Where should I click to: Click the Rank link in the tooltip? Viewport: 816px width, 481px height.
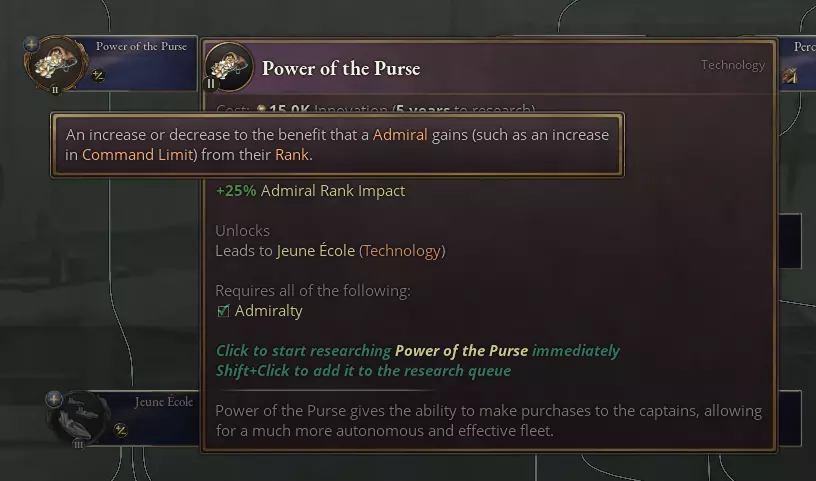click(291, 155)
